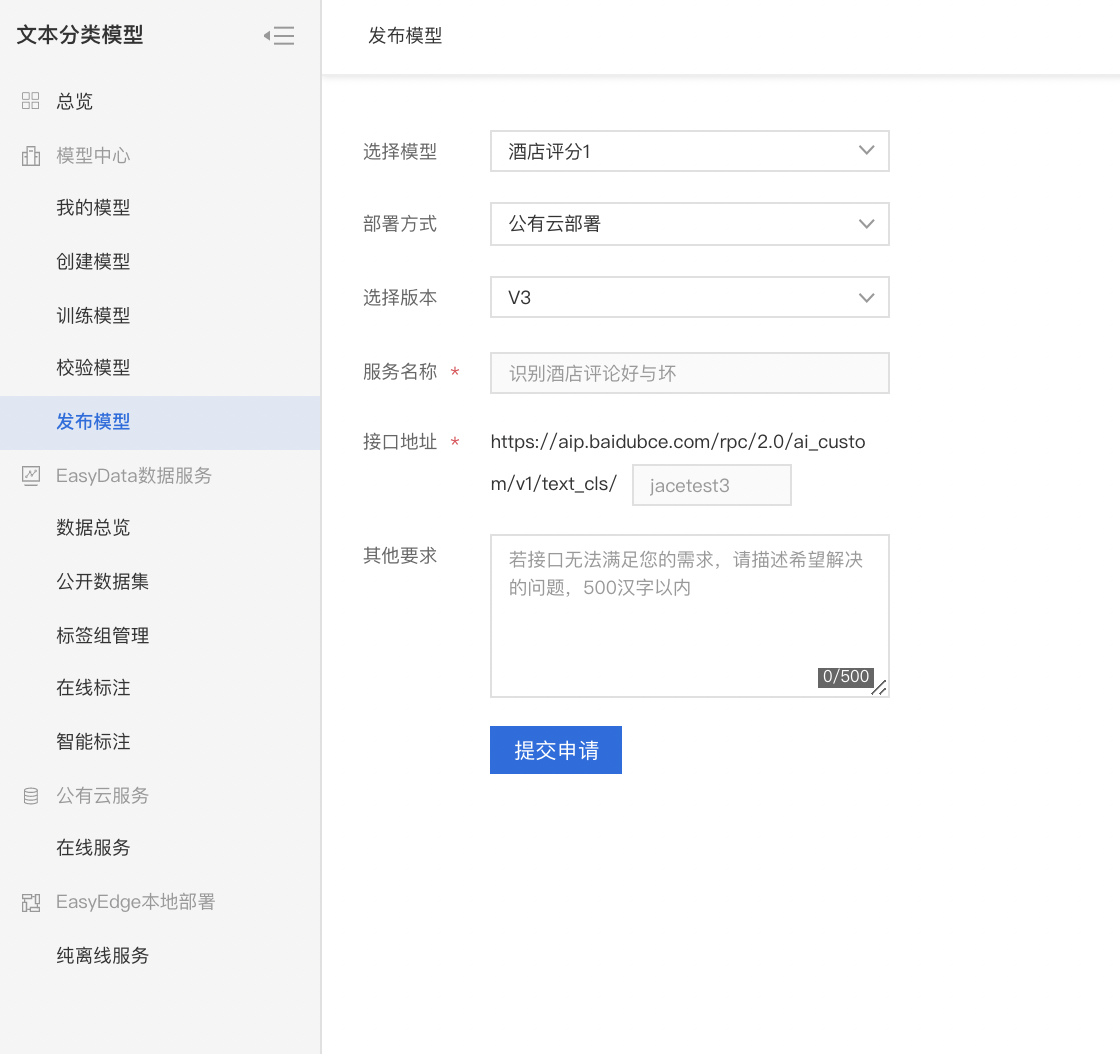Click the 公有云服务 database icon

click(x=31, y=796)
